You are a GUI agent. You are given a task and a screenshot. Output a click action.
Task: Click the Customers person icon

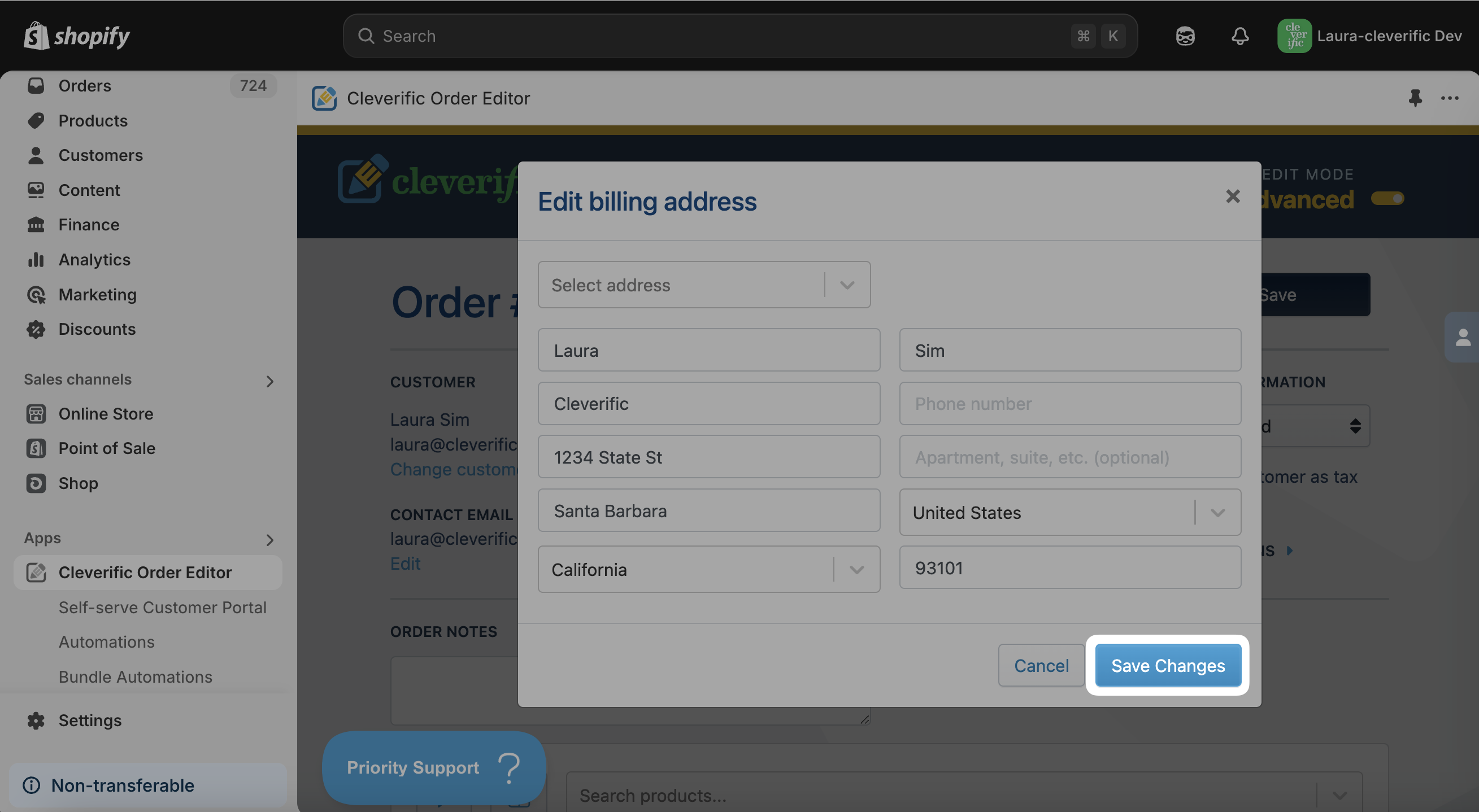(x=36, y=155)
